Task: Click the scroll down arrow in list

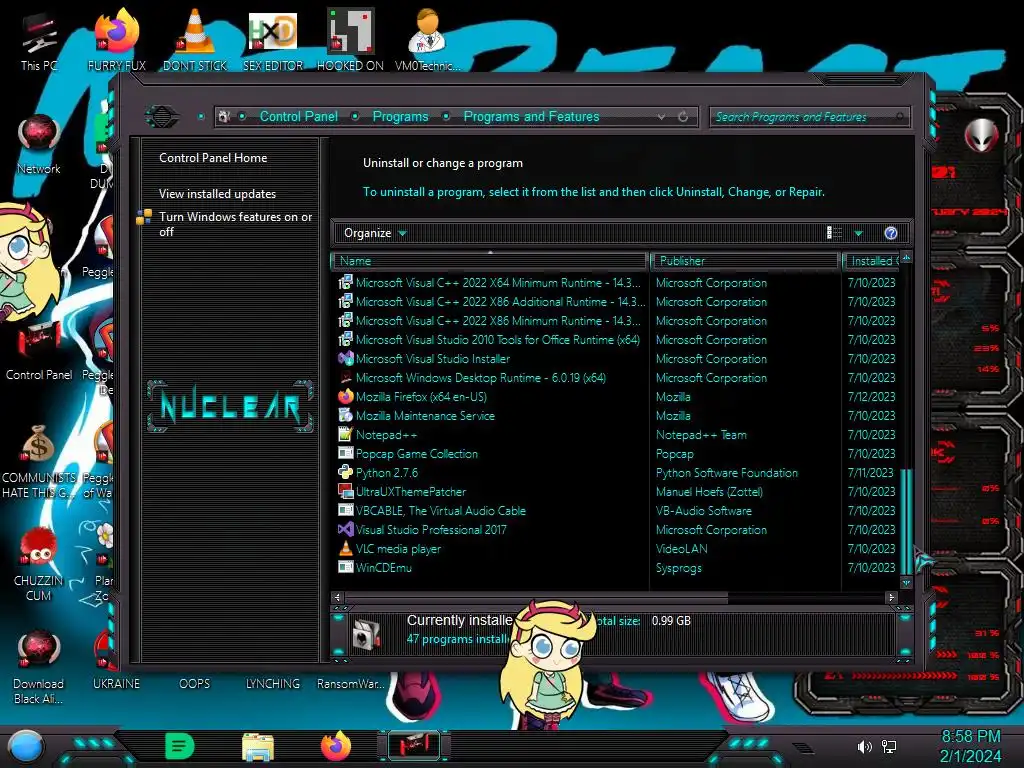Action: (906, 582)
